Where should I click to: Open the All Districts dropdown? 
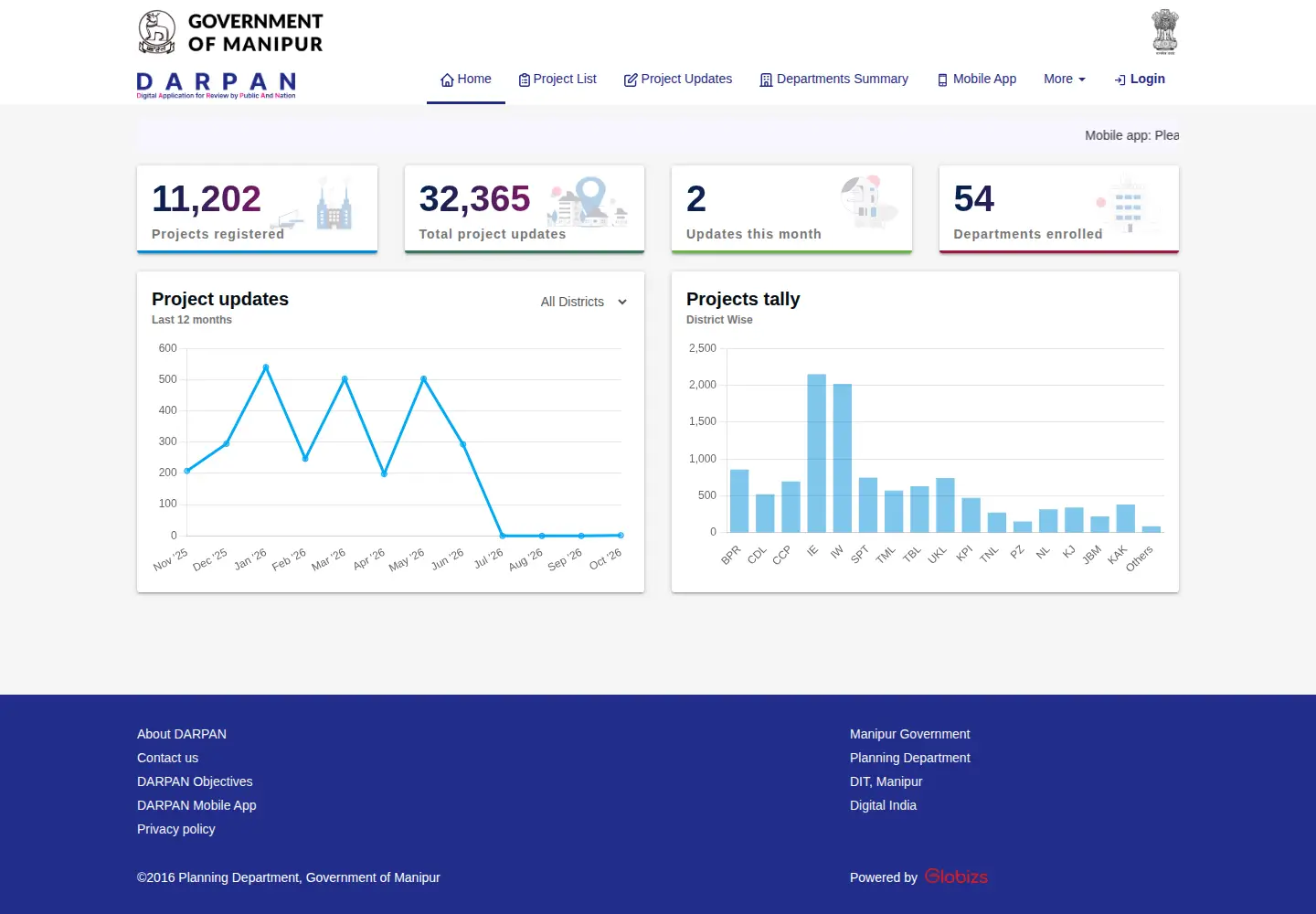pos(583,302)
